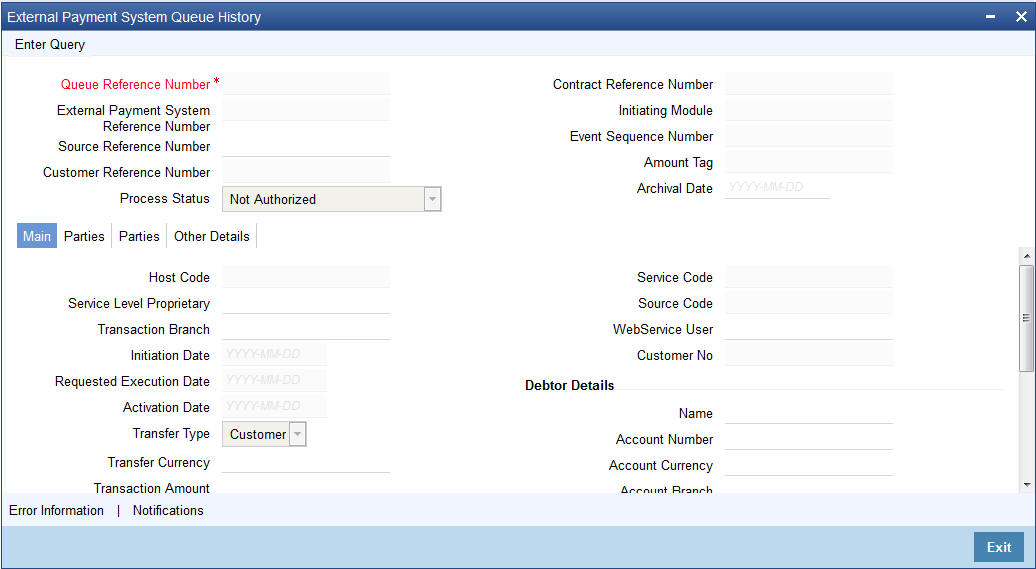Image resolution: width=1036 pixels, height=569 pixels.
Task: Open the first Parties tab
Action: click(x=84, y=236)
